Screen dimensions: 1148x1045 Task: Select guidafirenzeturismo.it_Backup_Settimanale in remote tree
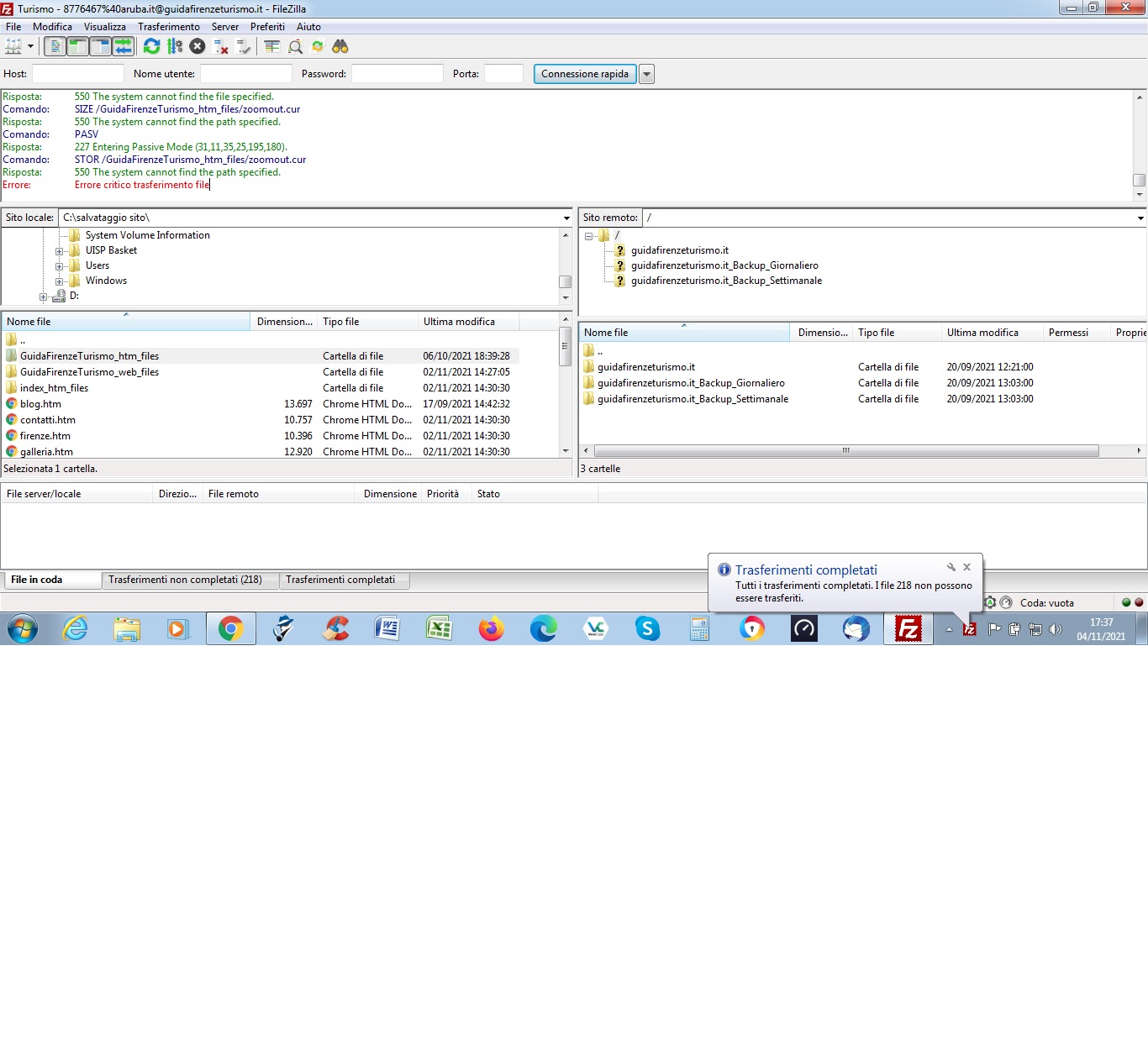pyautogui.click(x=726, y=281)
